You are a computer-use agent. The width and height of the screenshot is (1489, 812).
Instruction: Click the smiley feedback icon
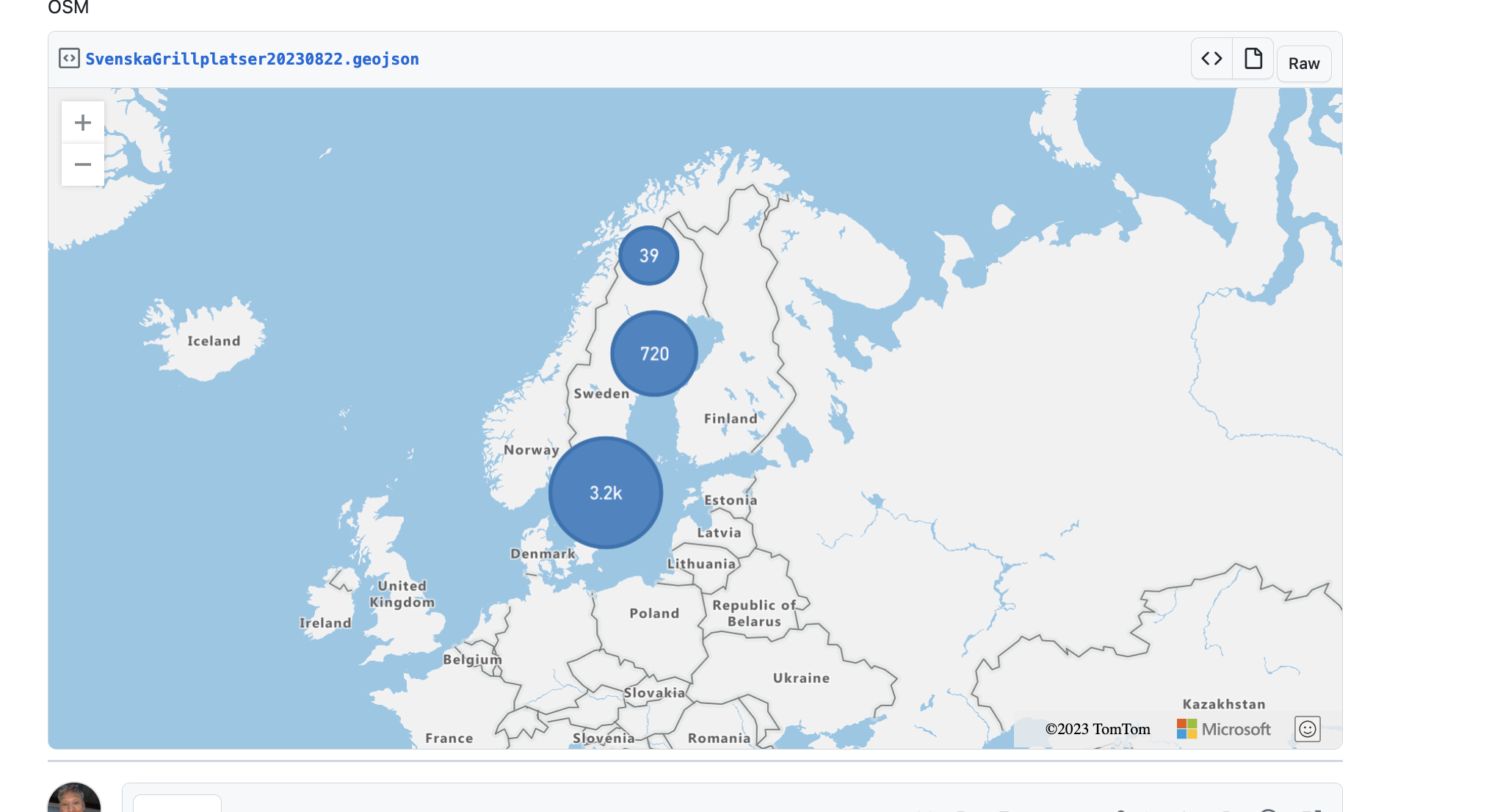click(x=1307, y=728)
